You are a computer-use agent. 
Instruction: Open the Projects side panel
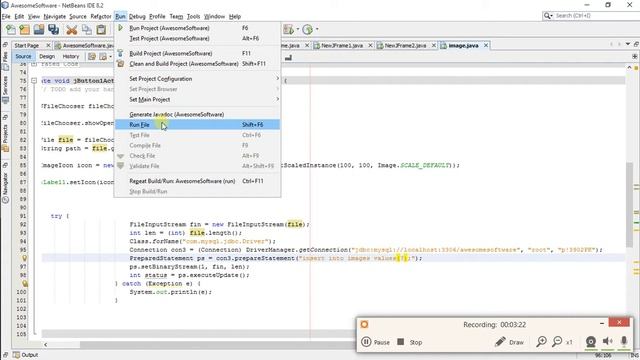(x=5, y=138)
